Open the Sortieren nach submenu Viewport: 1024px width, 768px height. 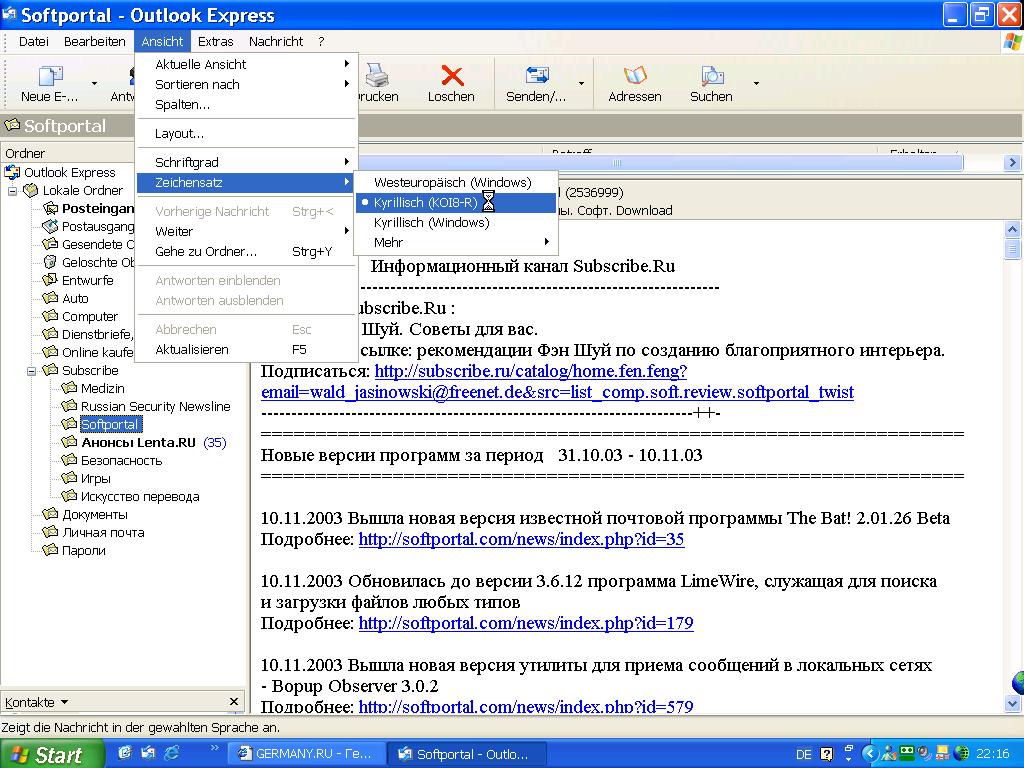[x=247, y=84]
